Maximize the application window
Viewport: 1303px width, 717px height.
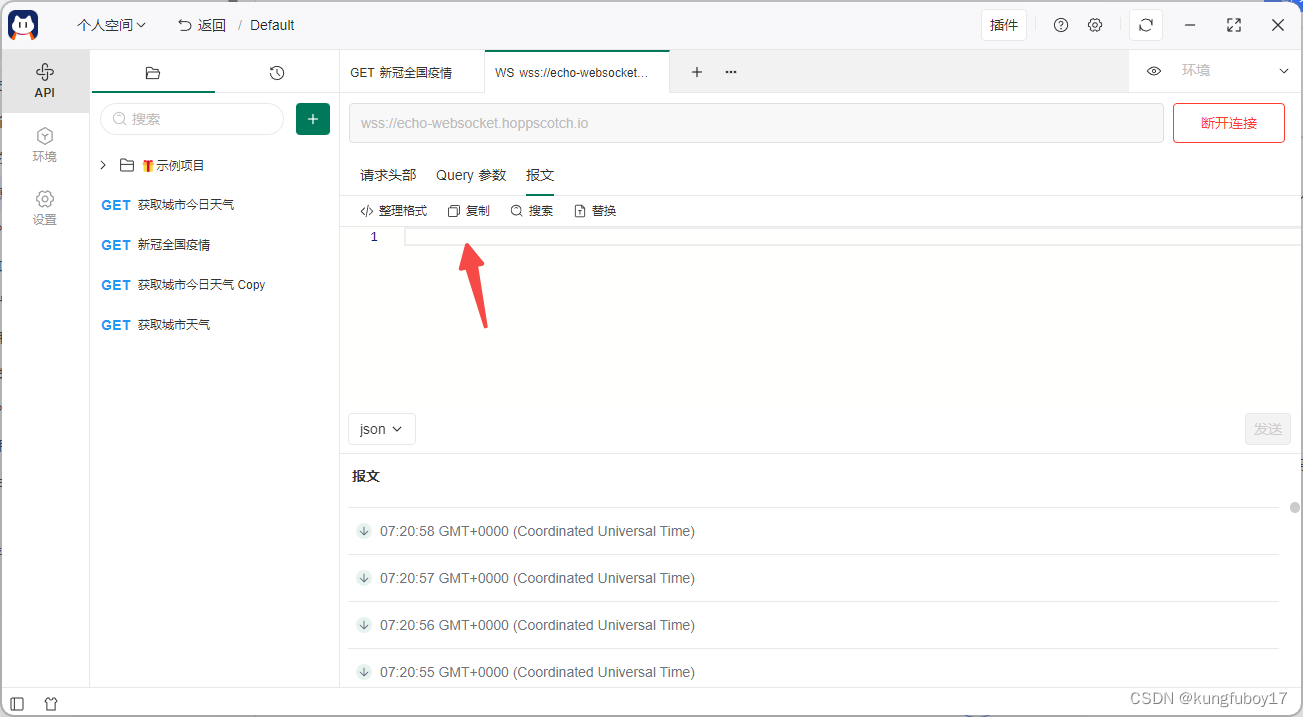1234,25
